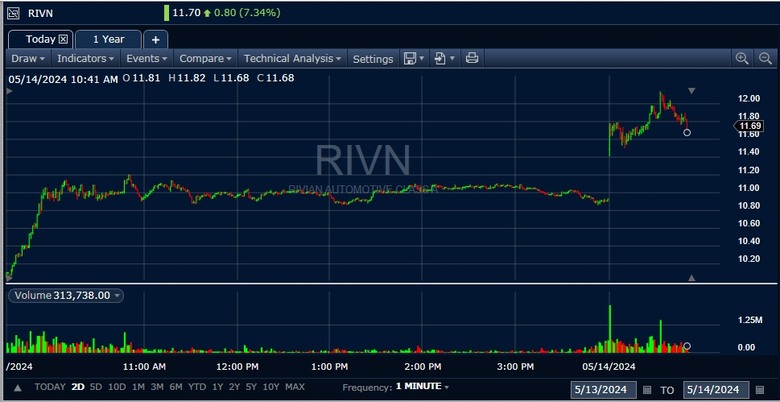Click the 11.70 price quote
This screenshot has width=780, height=402.
pyautogui.click(x=187, y=13)
